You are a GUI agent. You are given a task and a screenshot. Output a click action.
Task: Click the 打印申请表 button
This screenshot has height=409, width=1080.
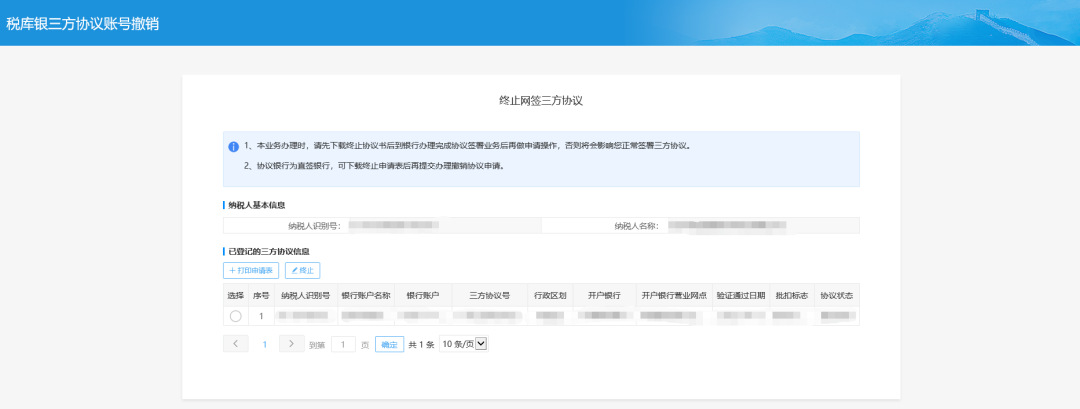coord(251,271)
